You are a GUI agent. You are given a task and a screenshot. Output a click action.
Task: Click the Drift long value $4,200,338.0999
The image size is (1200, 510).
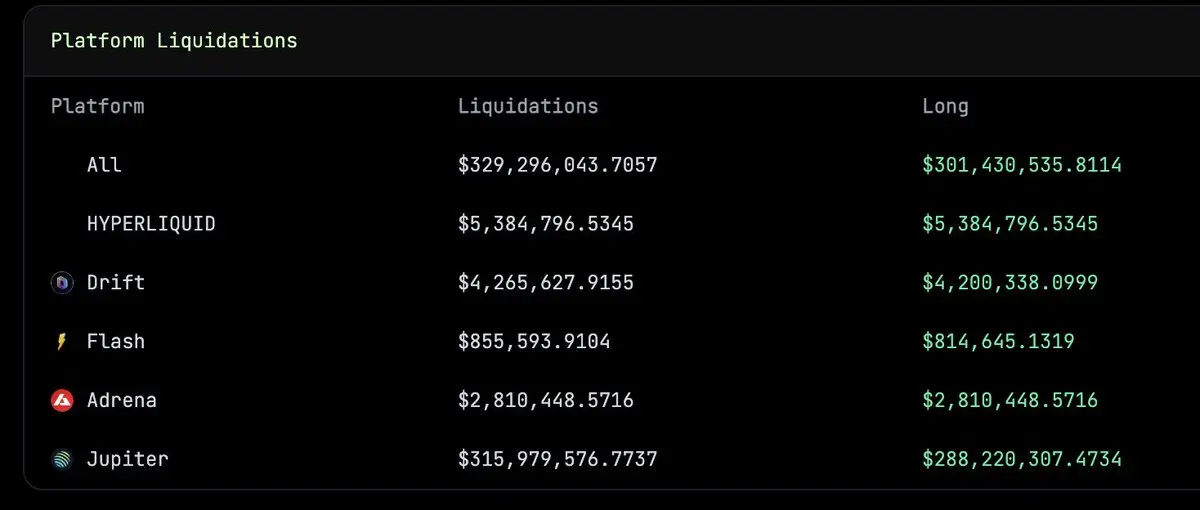(1010, 283)
